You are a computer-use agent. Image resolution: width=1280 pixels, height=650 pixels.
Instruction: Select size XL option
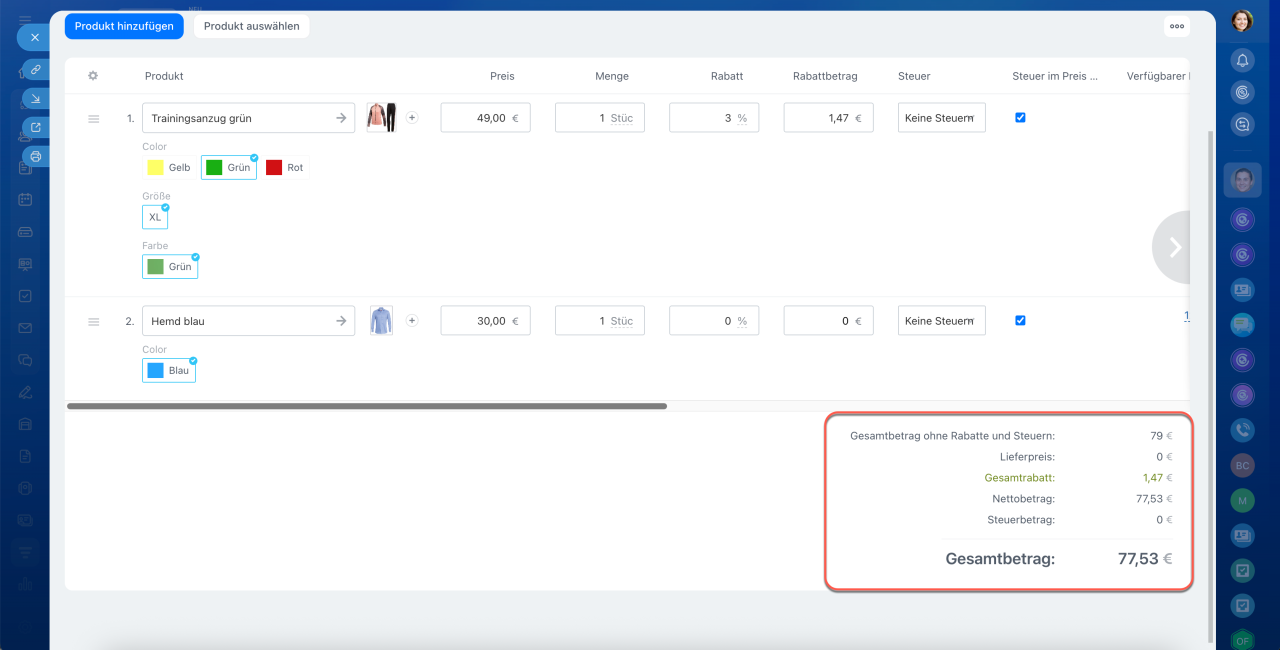pos(155,217)
